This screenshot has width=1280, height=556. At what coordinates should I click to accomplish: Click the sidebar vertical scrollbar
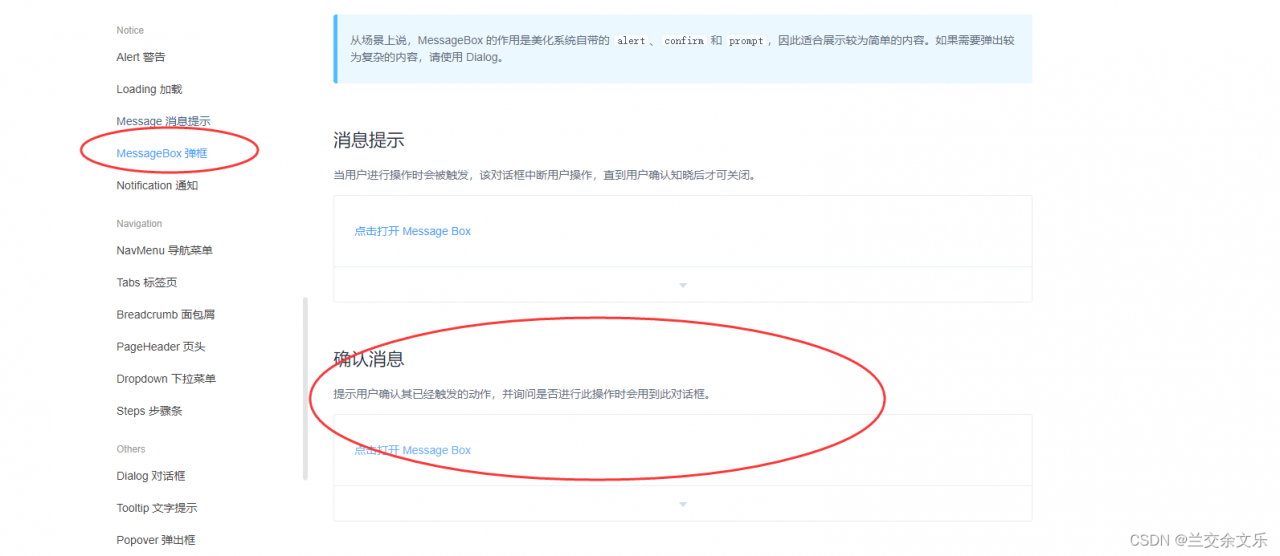305,389
